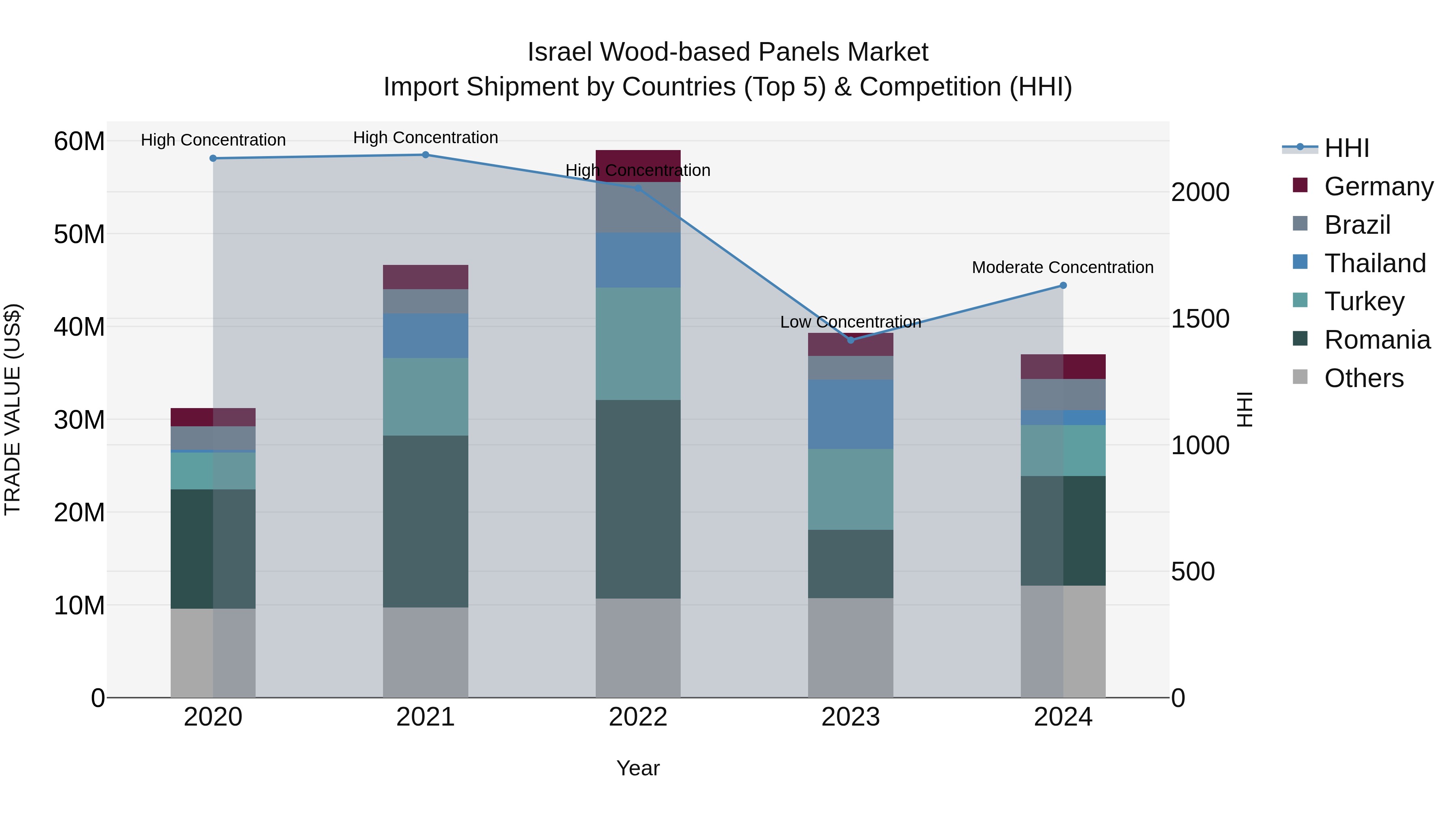Click the Turkey segment of 2022 bar
Image resolution: width=1456 pixels, height=819 pixels.
[638, 344]
